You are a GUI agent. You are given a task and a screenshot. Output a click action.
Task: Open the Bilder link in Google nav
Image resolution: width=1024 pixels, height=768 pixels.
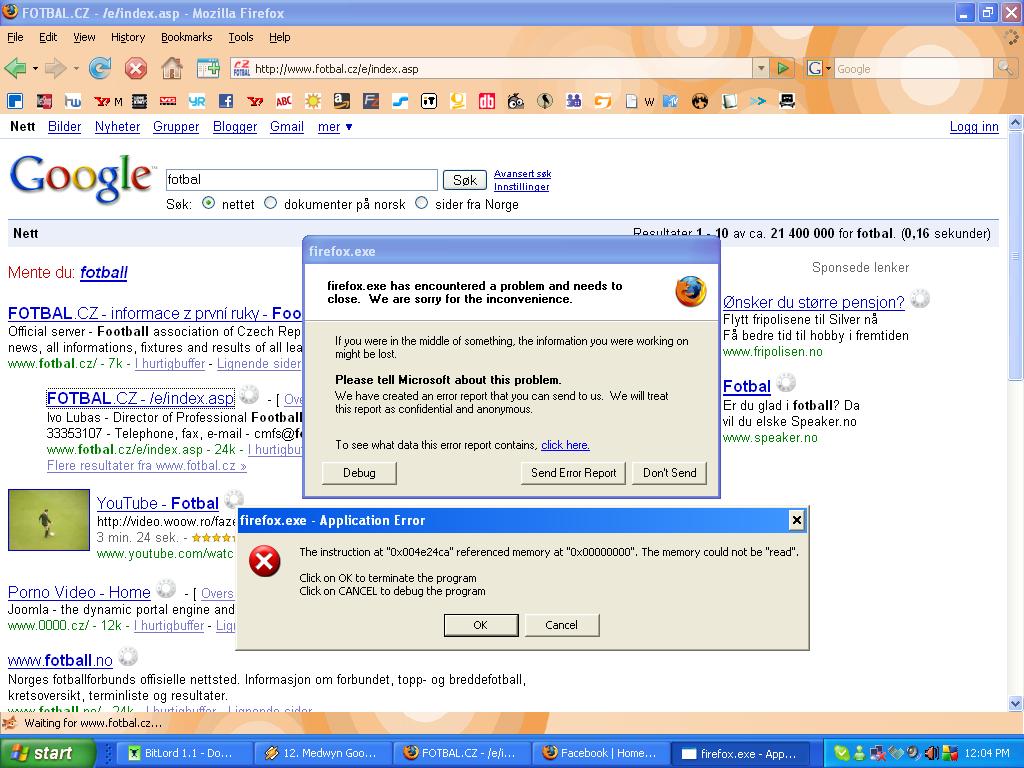(x=65, y=127)
